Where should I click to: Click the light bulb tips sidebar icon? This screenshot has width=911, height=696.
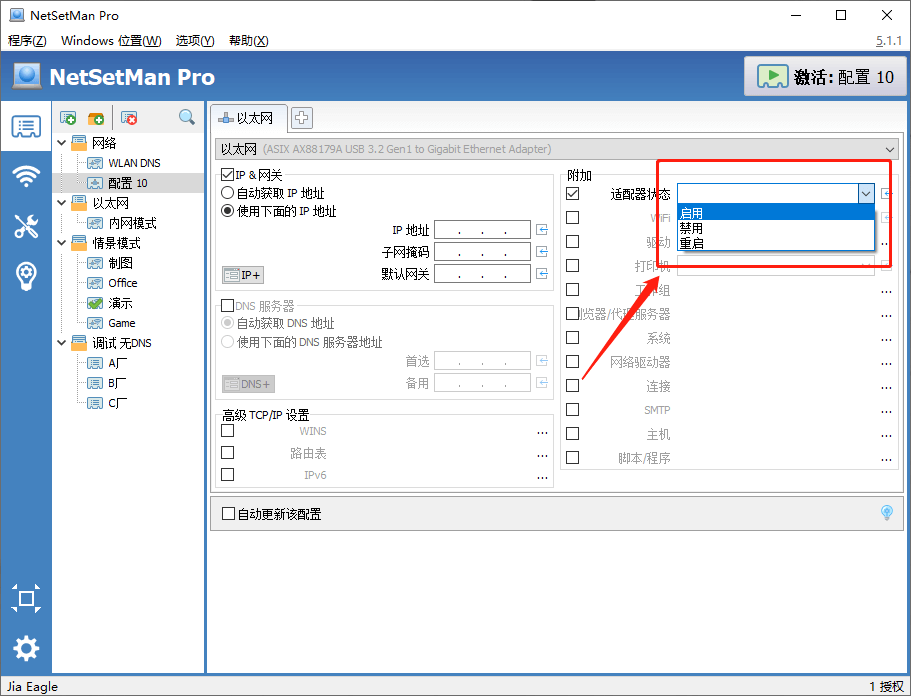26,275
